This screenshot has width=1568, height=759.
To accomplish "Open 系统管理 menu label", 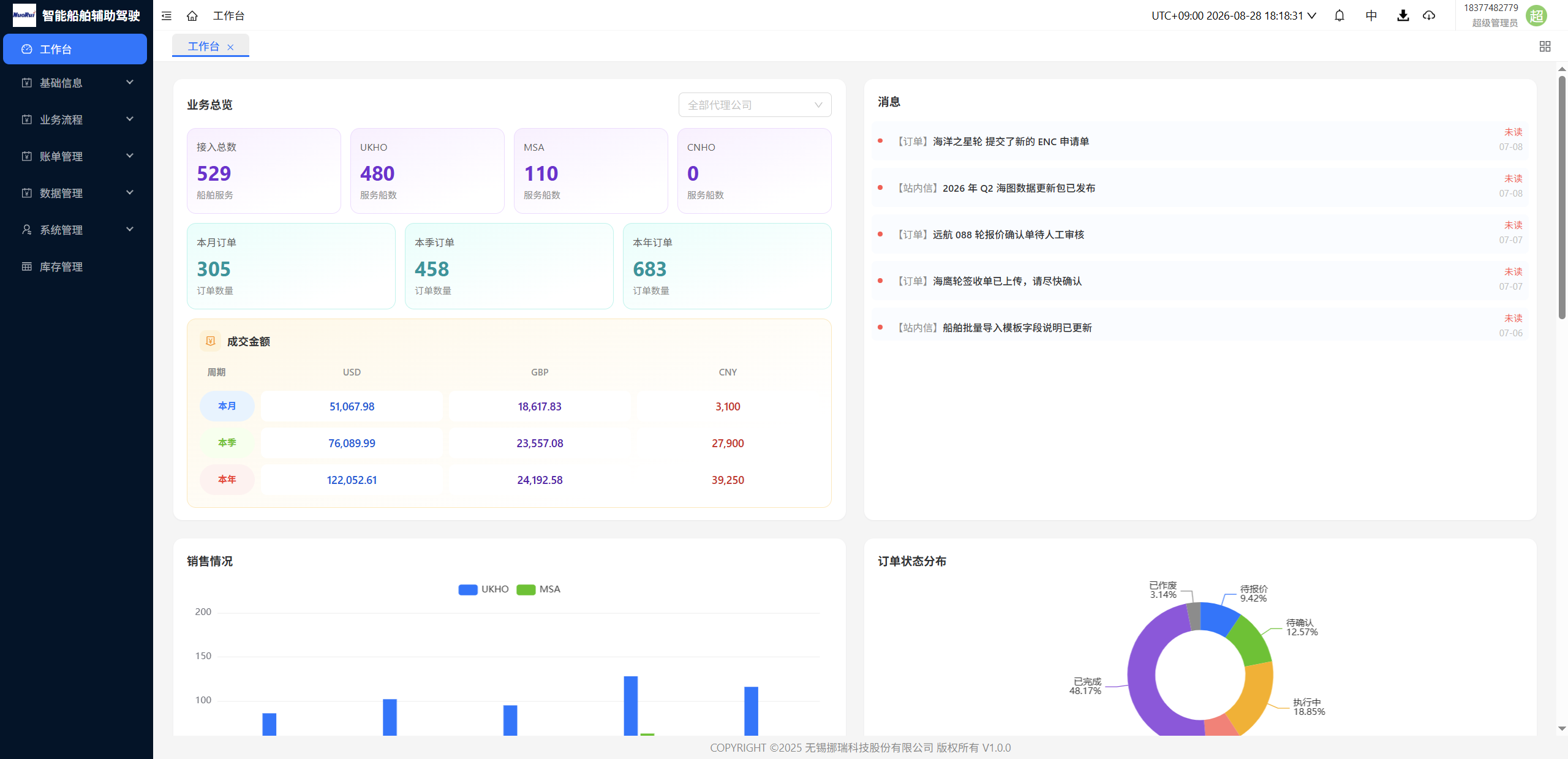I will [61, 230].
